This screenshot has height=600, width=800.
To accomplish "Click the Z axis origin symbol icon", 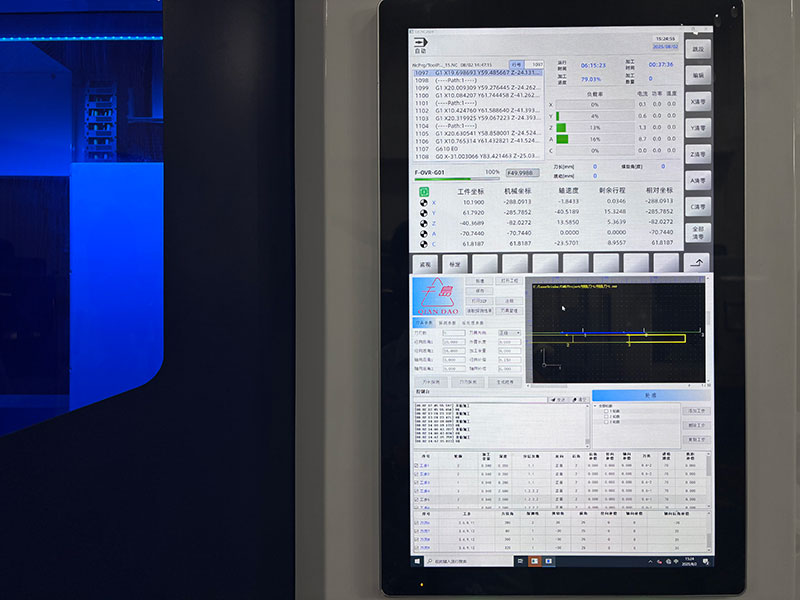I will [423, 222].
